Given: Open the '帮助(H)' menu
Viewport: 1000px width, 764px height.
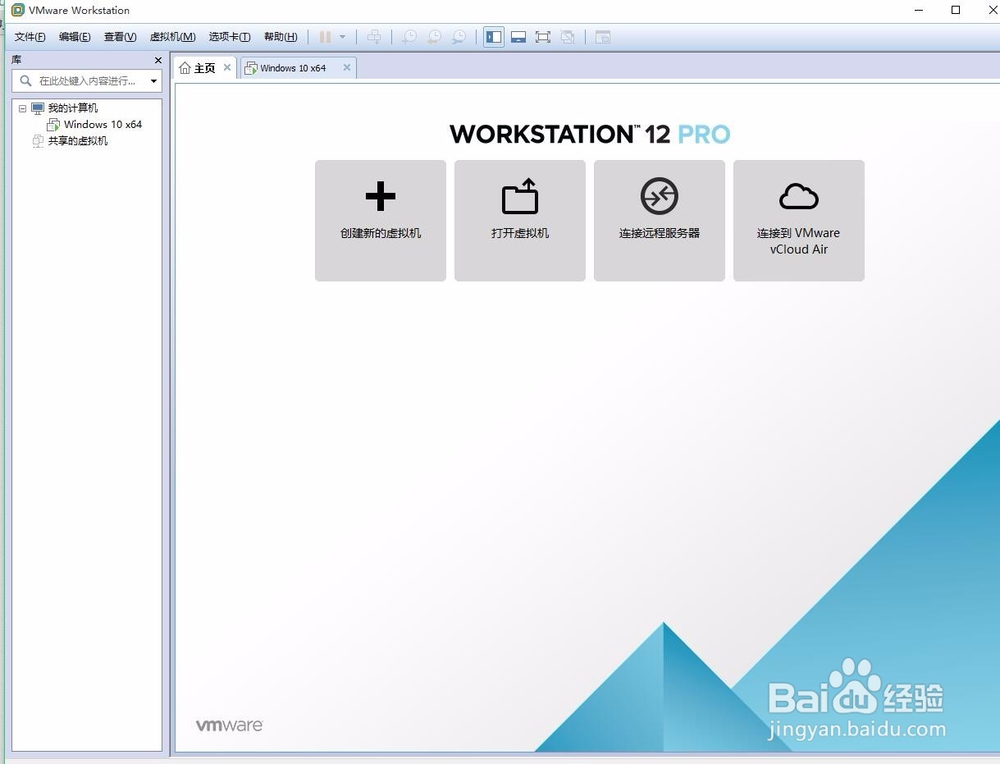Looking at the screenshot, I should coord(279,37).
